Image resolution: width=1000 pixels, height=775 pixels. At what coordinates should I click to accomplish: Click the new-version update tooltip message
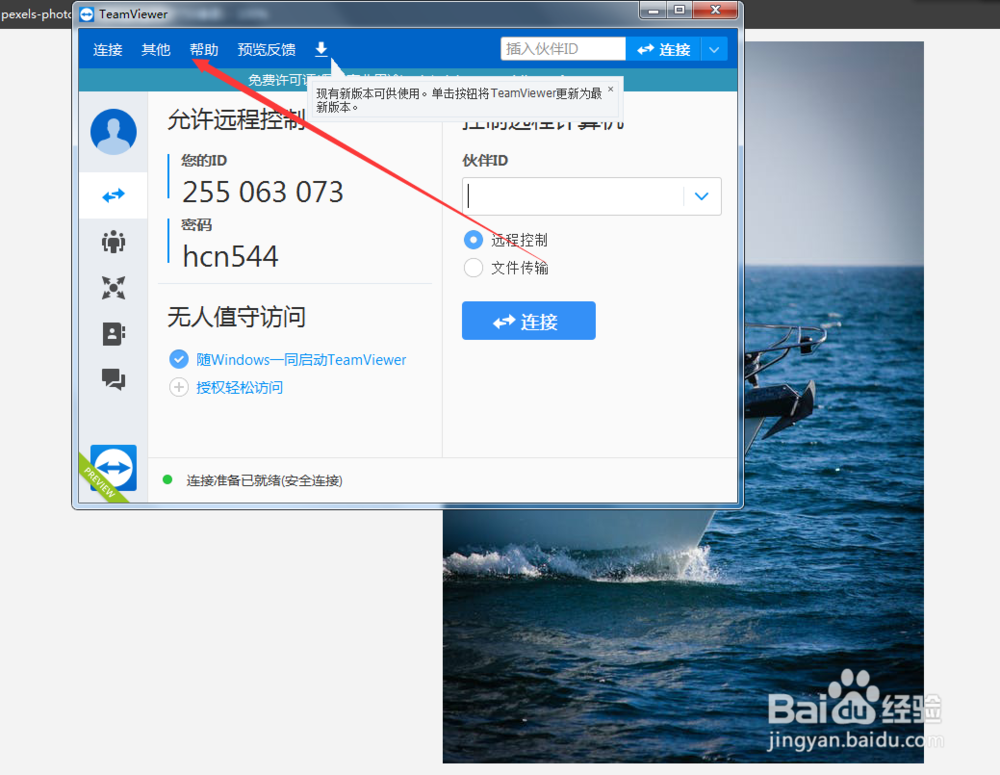[459, 100]
